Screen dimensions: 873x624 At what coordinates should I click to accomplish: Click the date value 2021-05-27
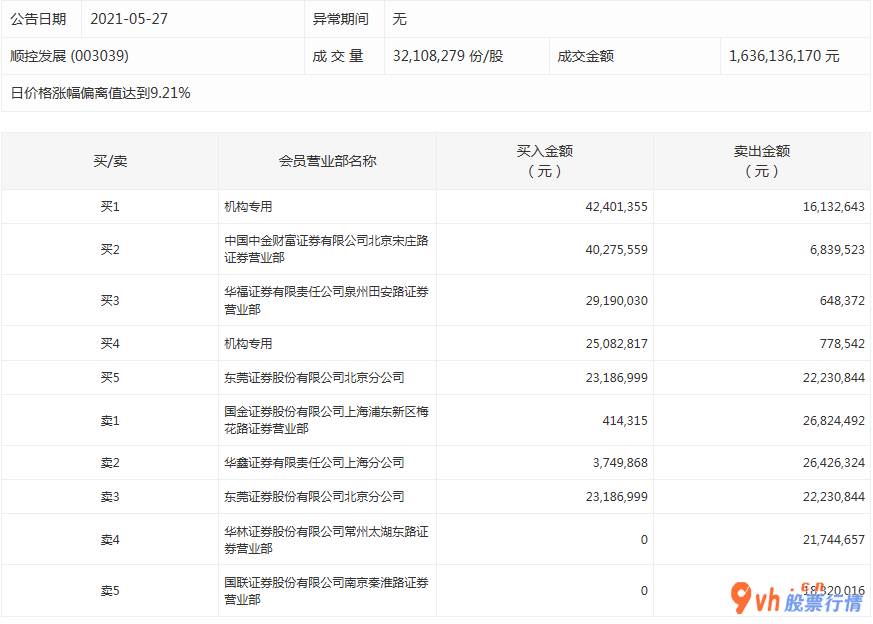(129, 19)
